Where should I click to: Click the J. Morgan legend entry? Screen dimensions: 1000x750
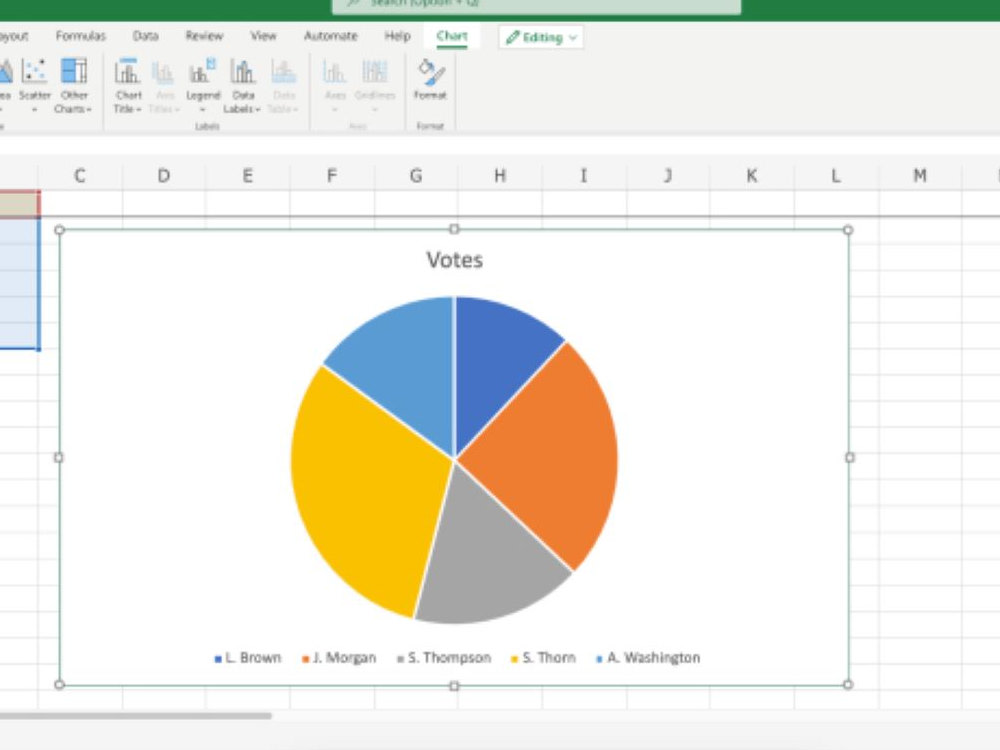click(339, 658)
